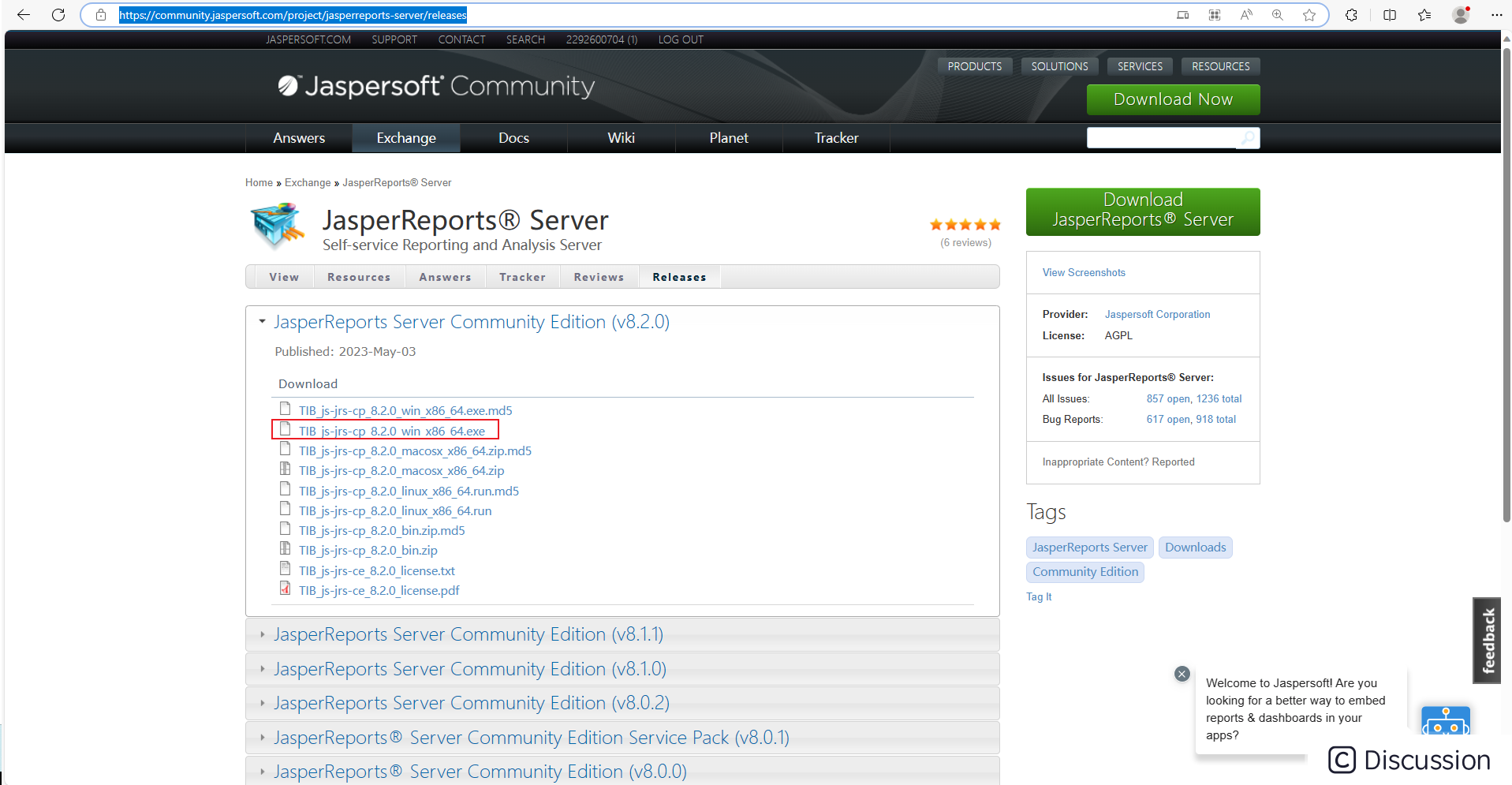Screen dimensions: 1512x785
Task: Open the PDF icon beside TIB_js-jrs-ce_8.2.0_license.pdf
Action: (x=285, y=588)
